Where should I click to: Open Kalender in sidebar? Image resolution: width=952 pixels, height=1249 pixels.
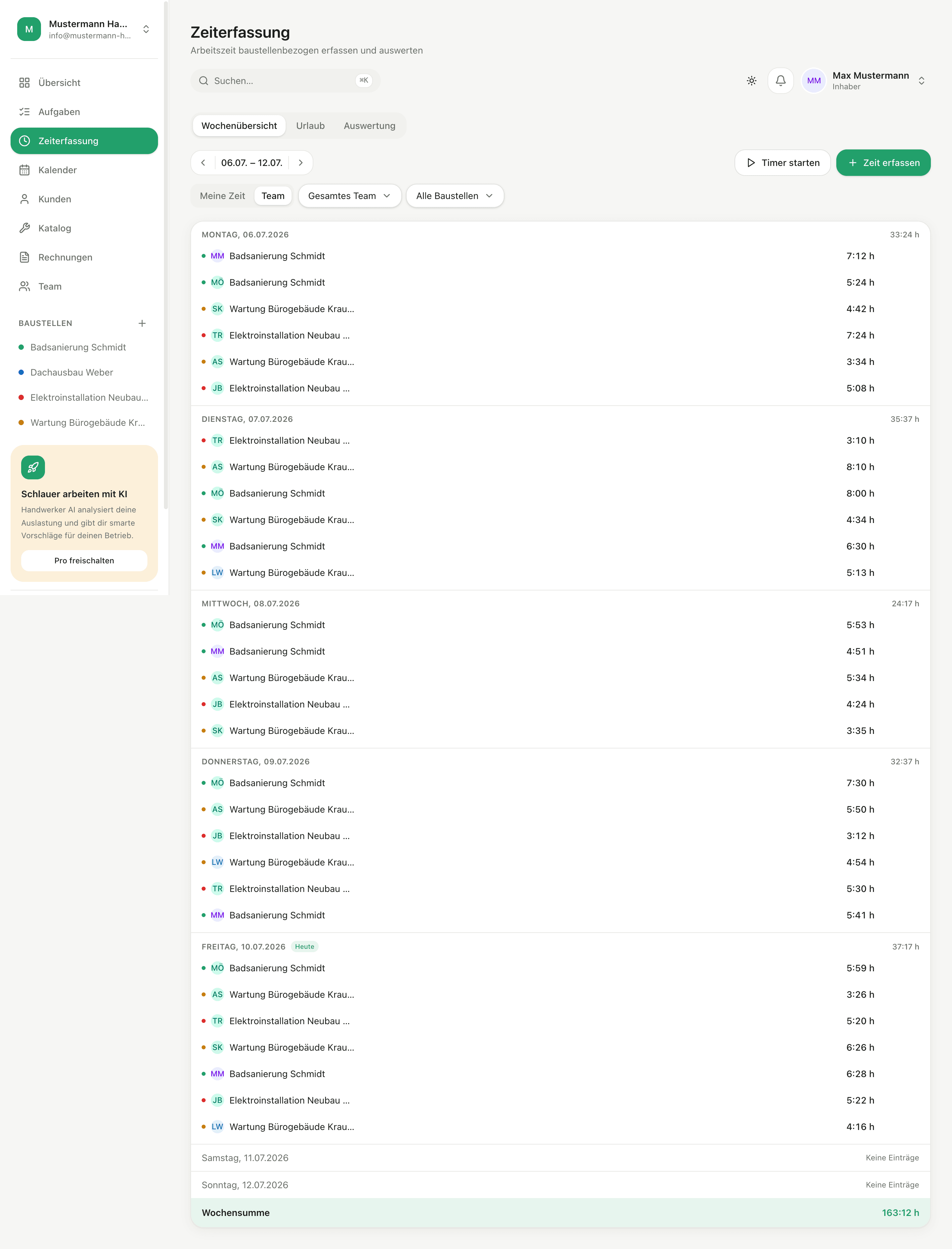[x=84, y=170]
